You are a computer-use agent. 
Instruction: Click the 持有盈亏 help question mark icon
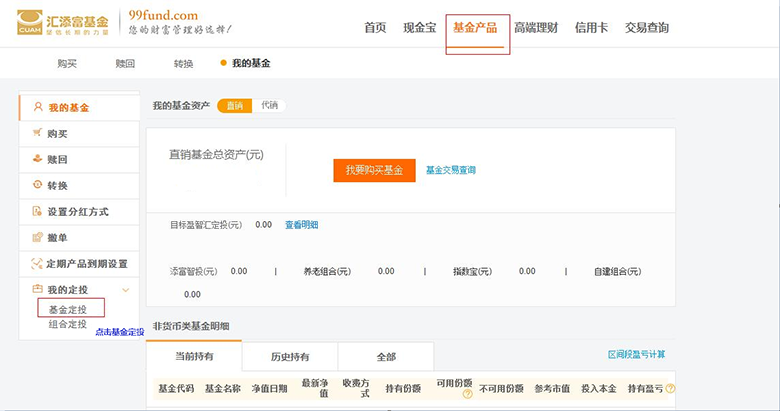click(670, 388)
